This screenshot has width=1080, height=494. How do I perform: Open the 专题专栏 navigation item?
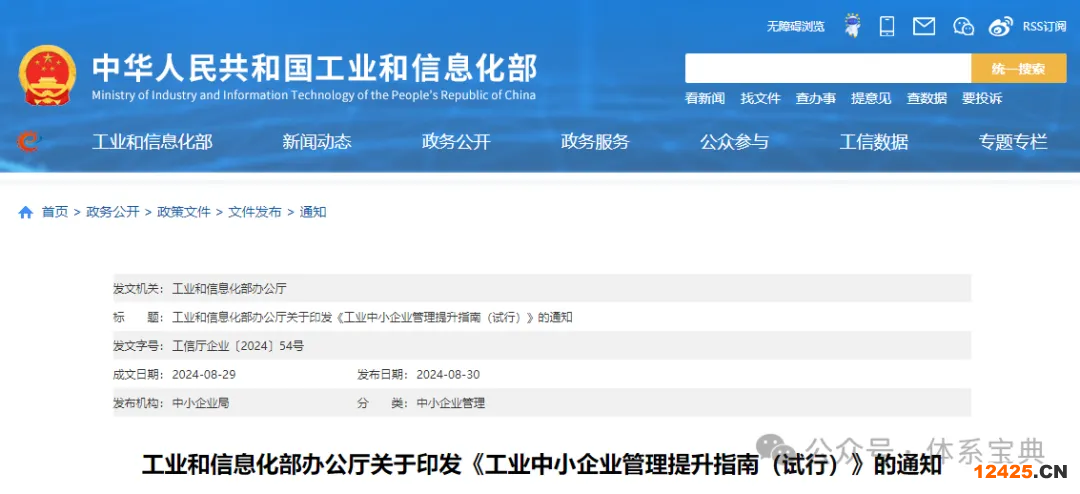point(1013,142)
